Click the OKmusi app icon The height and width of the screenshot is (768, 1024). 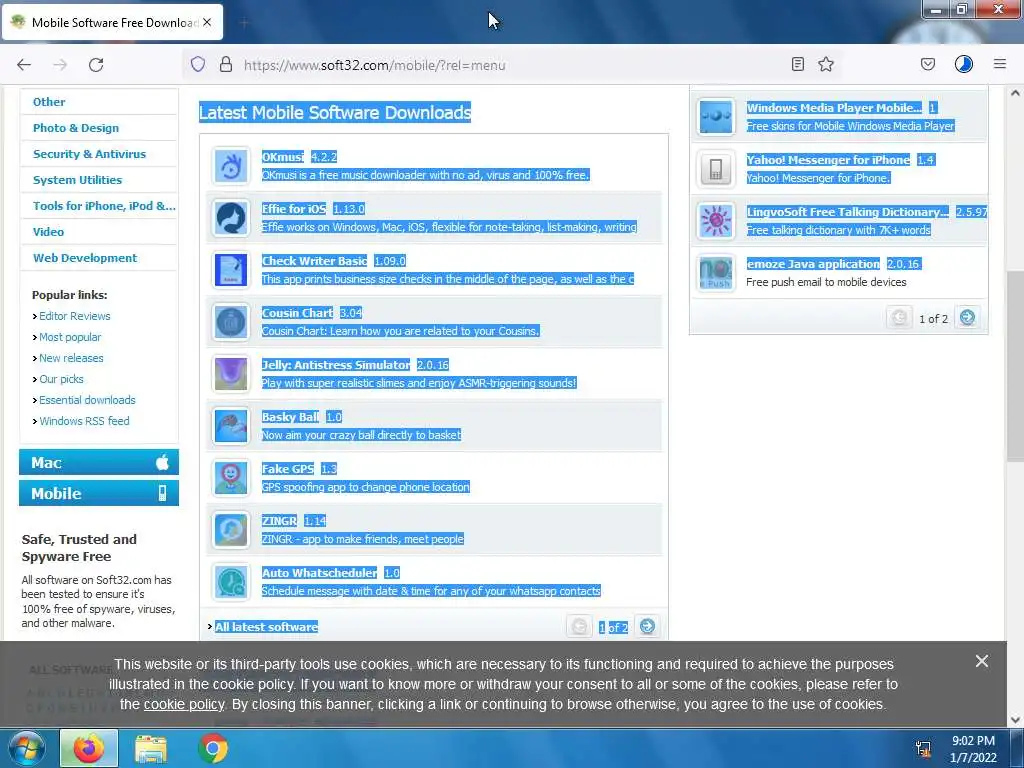coord(231,165)
